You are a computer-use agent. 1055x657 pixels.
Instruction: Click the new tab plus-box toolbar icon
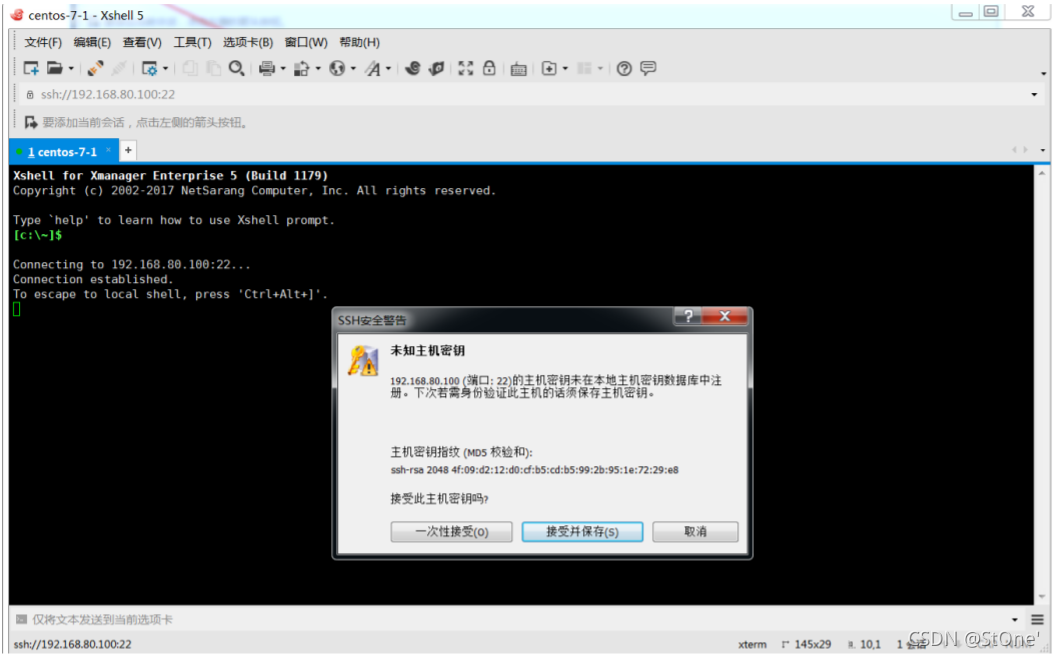549,68
